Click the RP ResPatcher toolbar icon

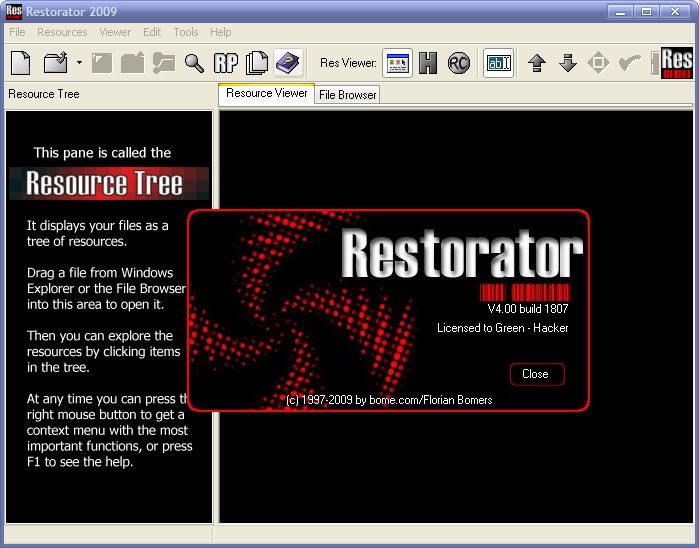click(226, 63)
